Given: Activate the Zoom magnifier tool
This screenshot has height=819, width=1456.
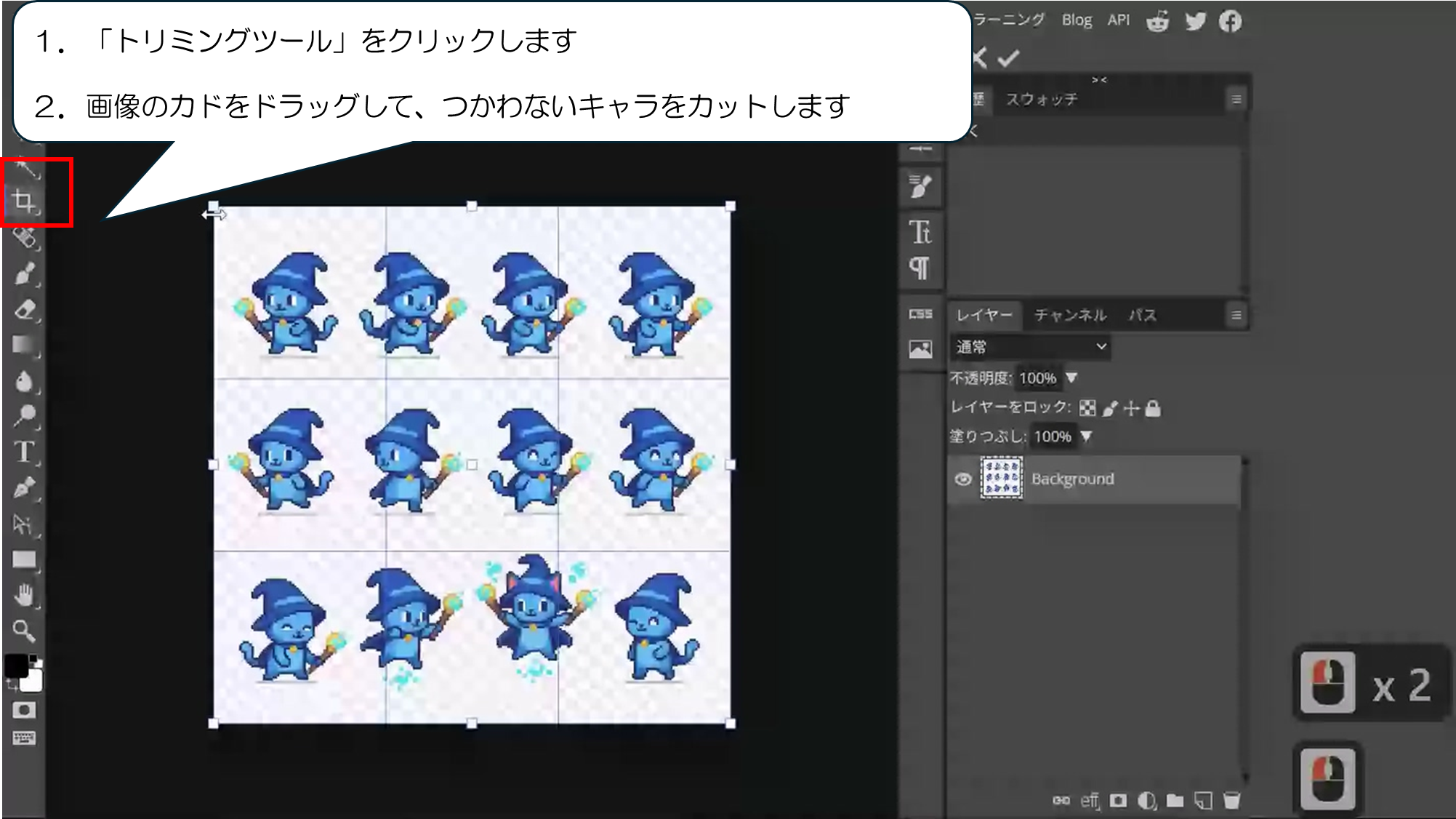Looking at the screenshot, I should tap(24, 631).
